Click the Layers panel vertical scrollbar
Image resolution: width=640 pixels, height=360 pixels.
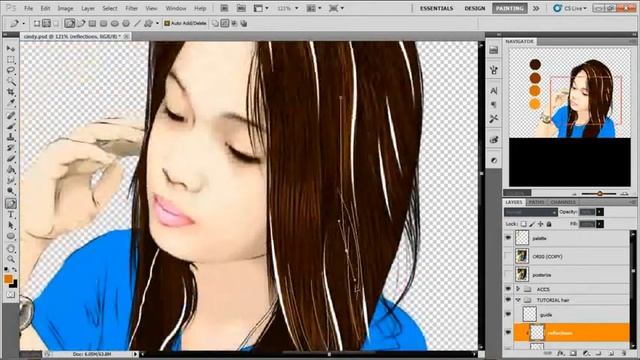(633, 289)
